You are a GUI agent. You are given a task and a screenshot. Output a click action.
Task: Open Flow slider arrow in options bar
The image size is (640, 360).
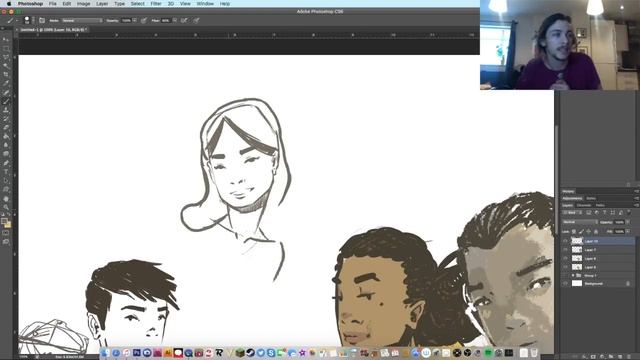[x=175, y=20]
